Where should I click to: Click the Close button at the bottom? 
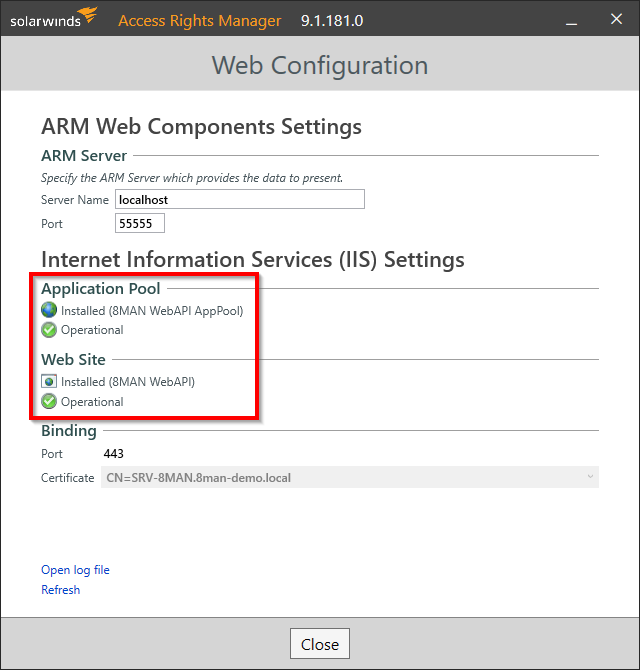[320, 644]
